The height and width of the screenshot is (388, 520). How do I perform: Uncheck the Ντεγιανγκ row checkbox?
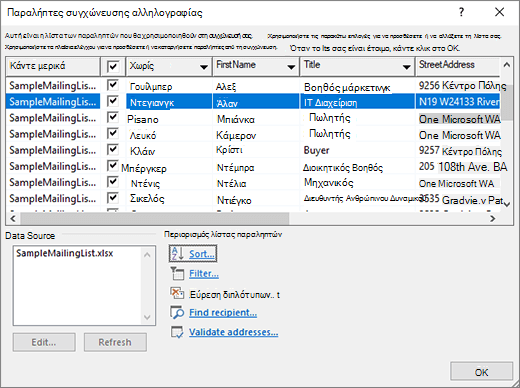[x=113, y=101]
